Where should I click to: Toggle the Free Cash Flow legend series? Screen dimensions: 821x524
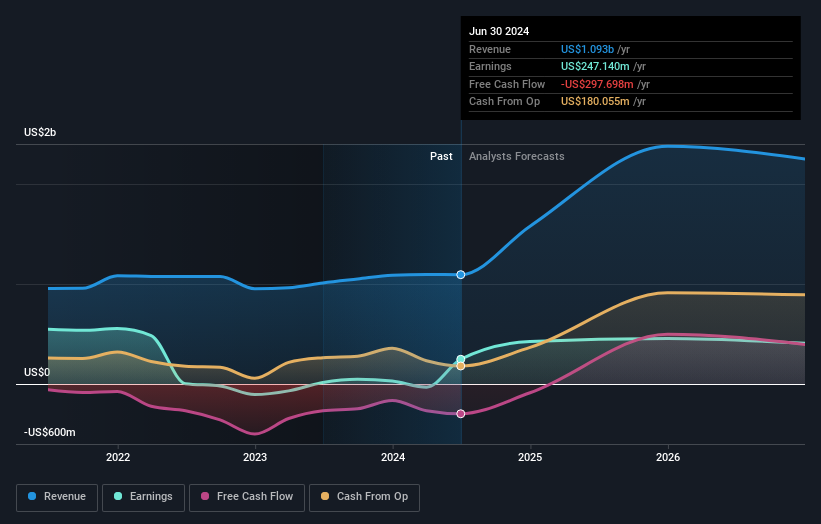[x=247, y=497]
